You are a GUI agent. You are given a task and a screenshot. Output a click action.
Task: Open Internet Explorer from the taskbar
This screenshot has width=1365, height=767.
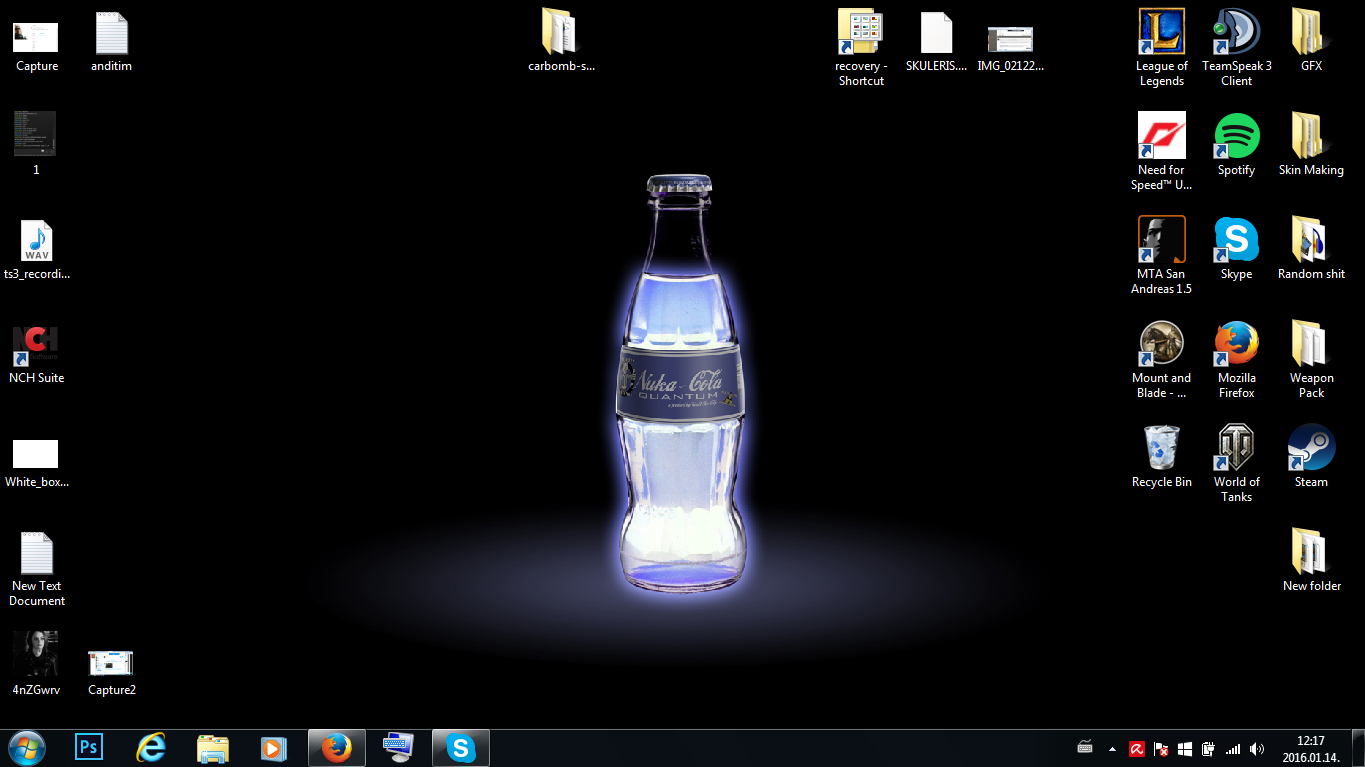click(x=151, y=748)
